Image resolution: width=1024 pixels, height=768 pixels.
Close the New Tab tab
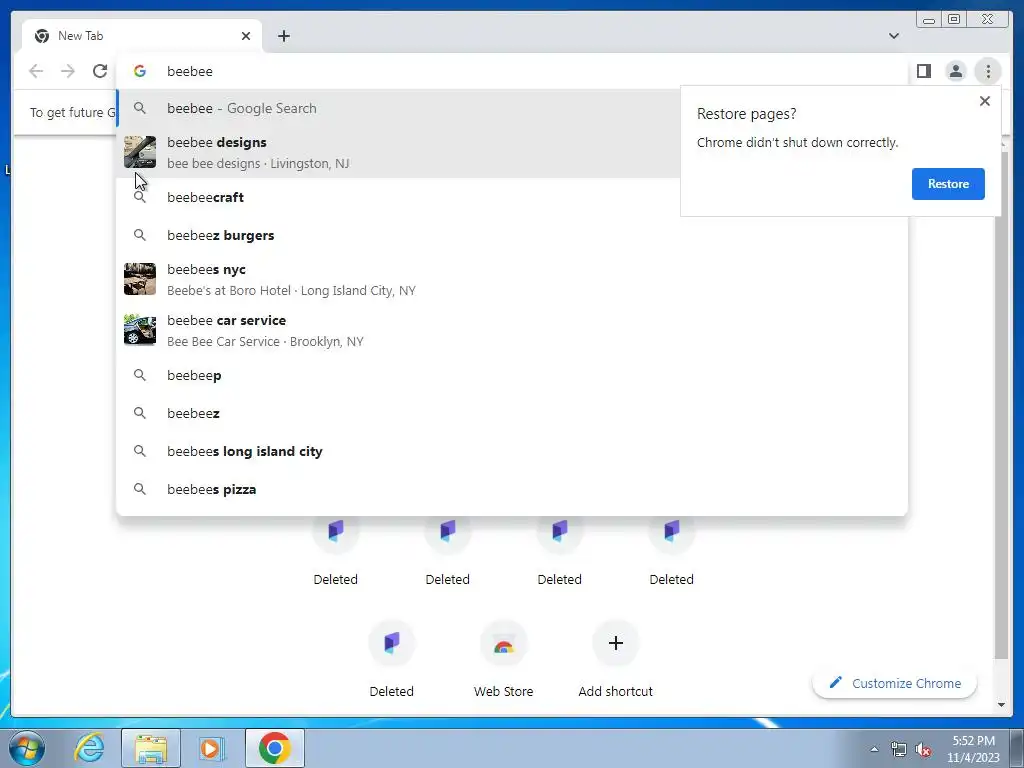pyautogui.click(x=246, y=36)
